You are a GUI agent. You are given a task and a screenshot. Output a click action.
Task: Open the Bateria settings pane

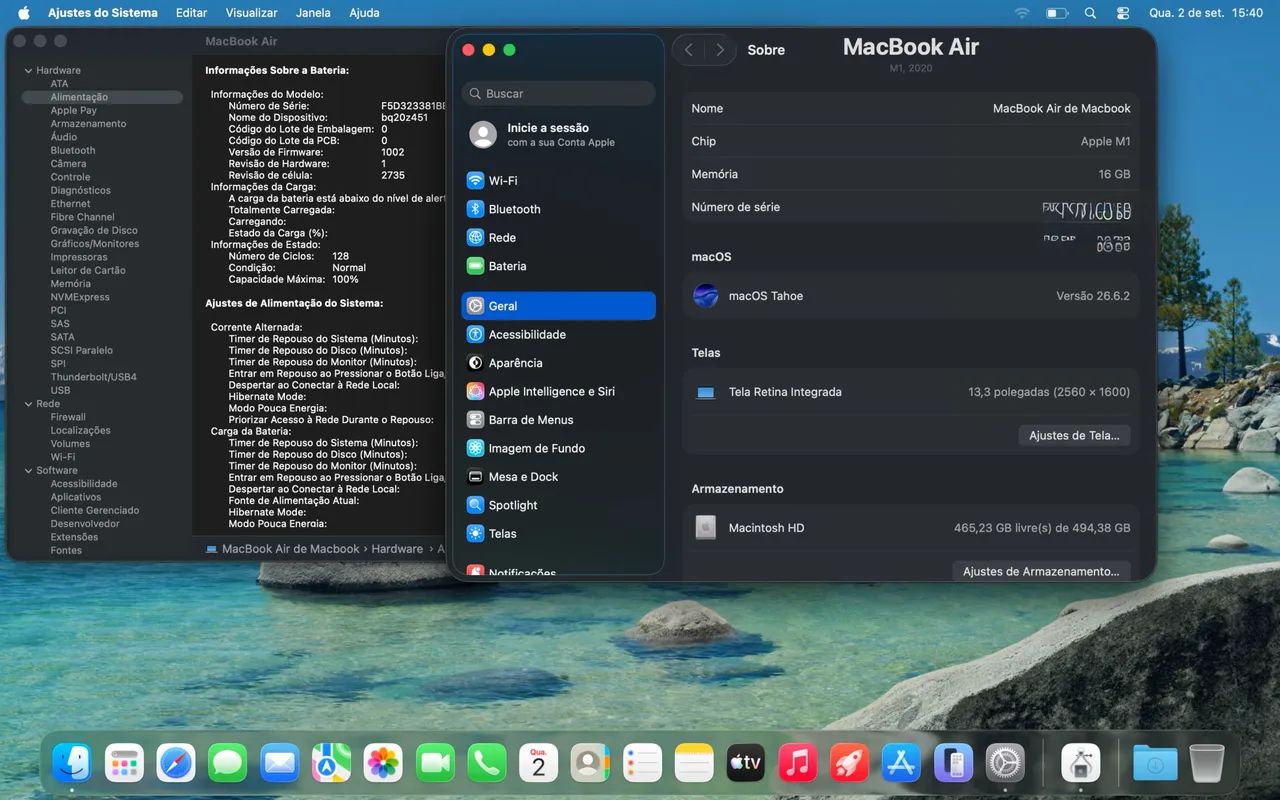558,266
